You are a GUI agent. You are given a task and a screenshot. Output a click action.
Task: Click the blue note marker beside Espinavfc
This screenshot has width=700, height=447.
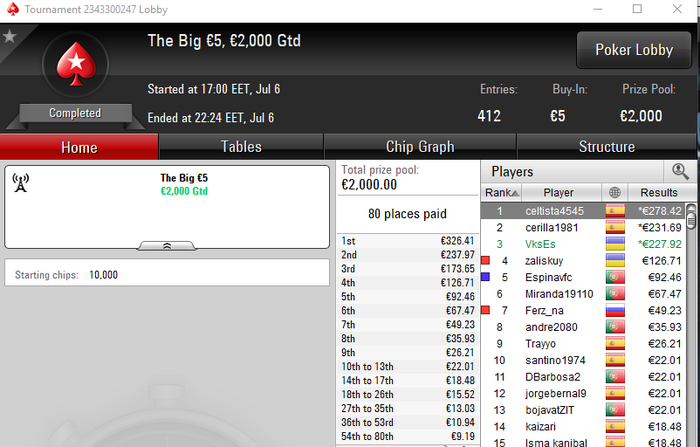pyautogui.click(x=486, y=277)
